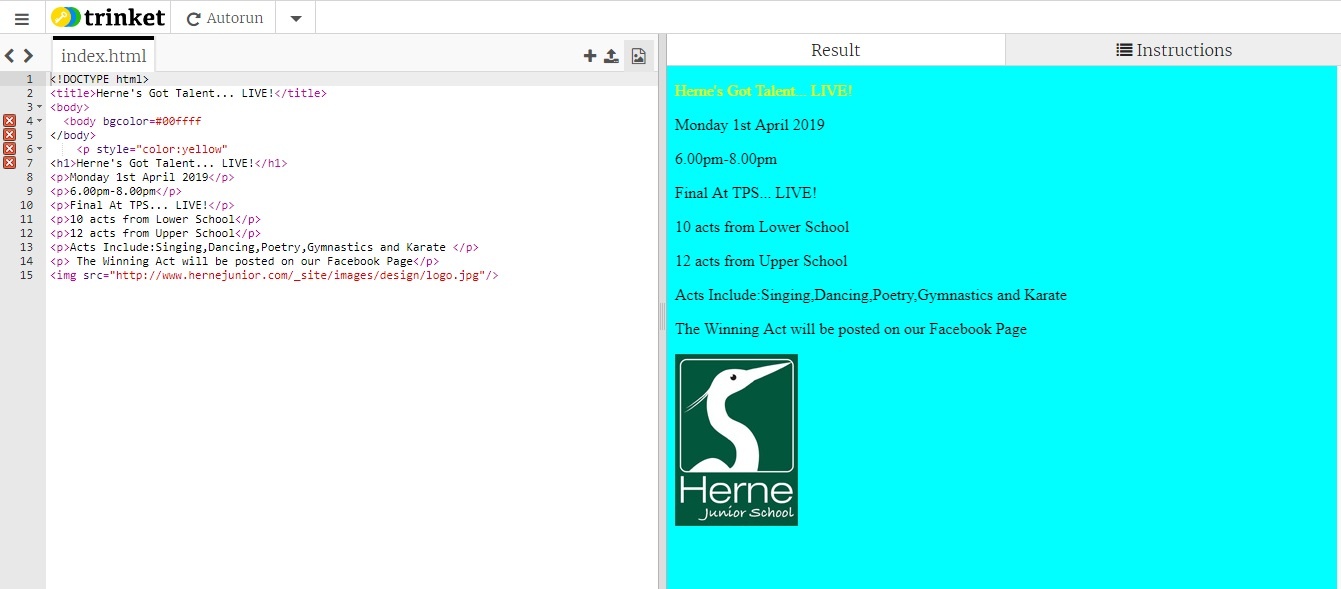This screenshot has width=1341, height=589.
Task: Click the img src code line
Action: point(274,275)
